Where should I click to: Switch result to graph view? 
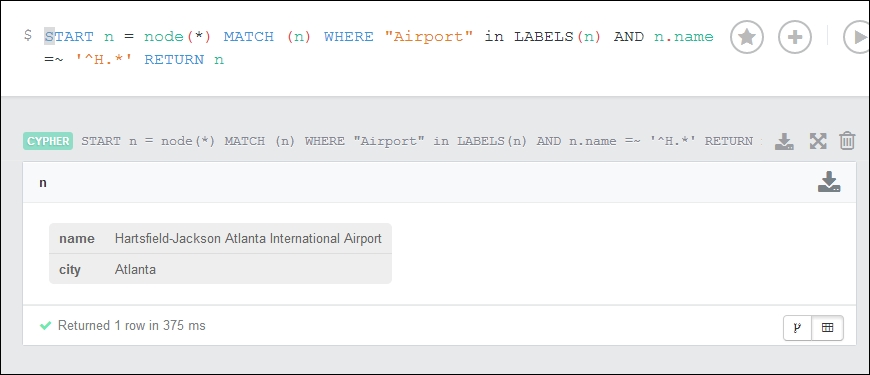[797, 328]
